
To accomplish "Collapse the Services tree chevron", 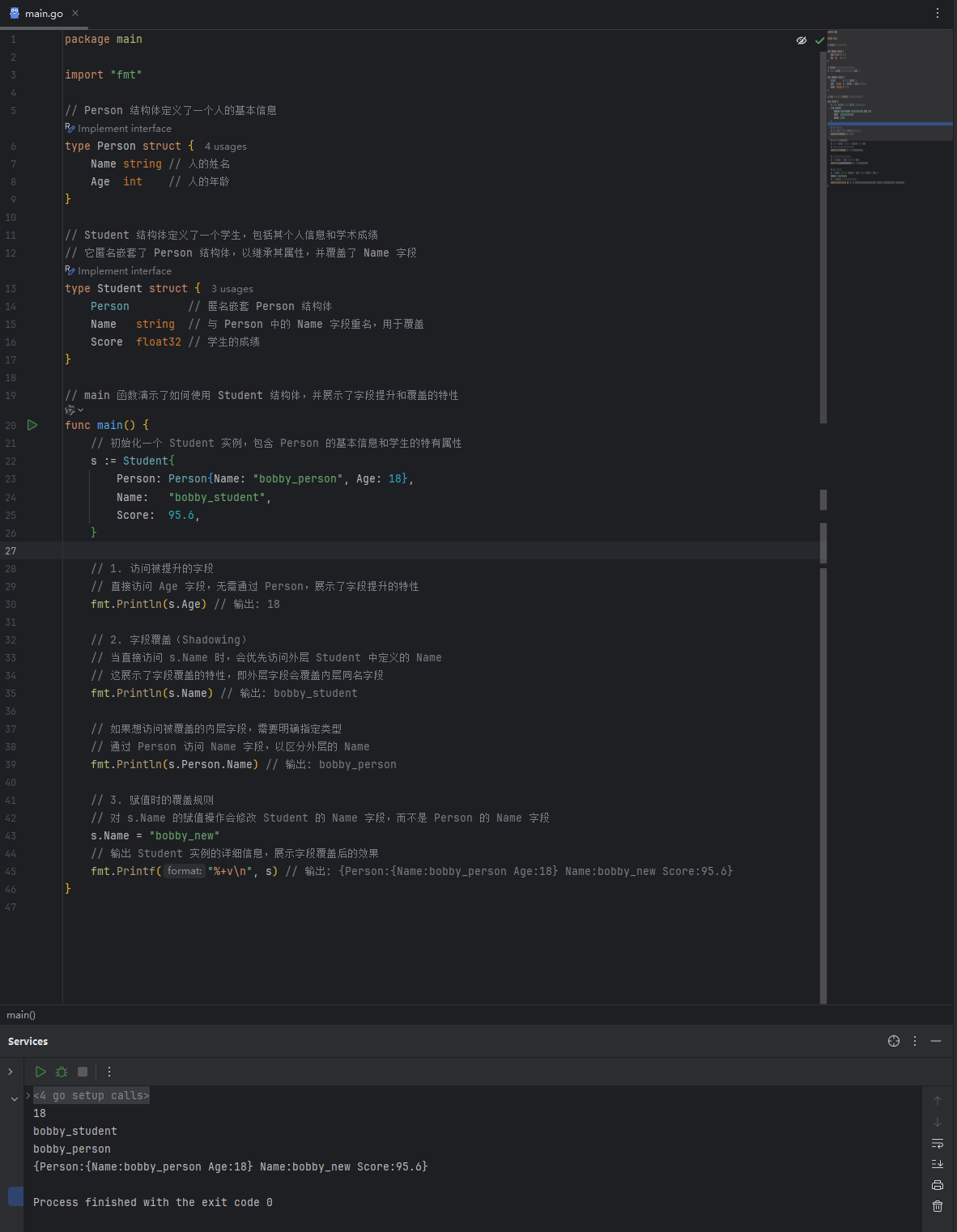I will 14,1098.
